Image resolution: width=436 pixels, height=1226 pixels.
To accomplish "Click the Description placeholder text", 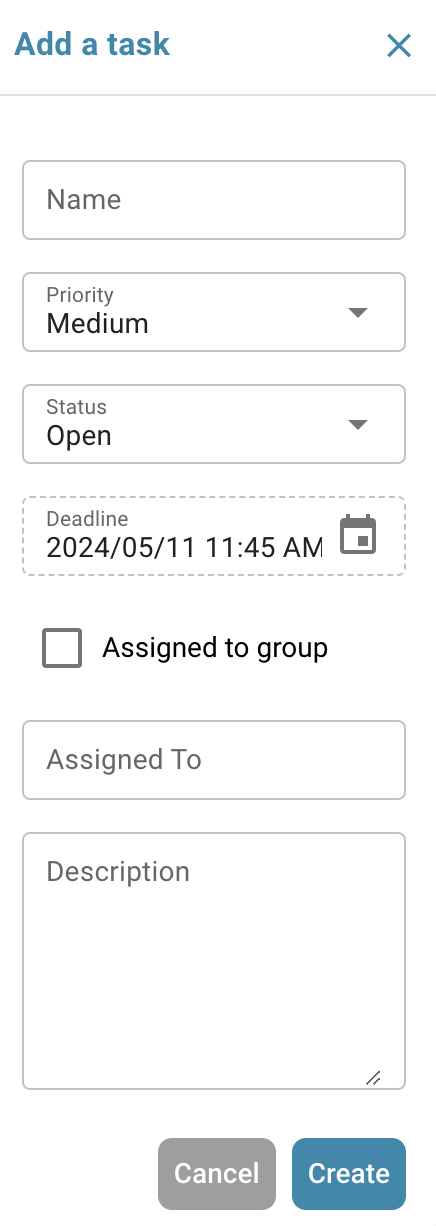I will click(x=118, y=872).
